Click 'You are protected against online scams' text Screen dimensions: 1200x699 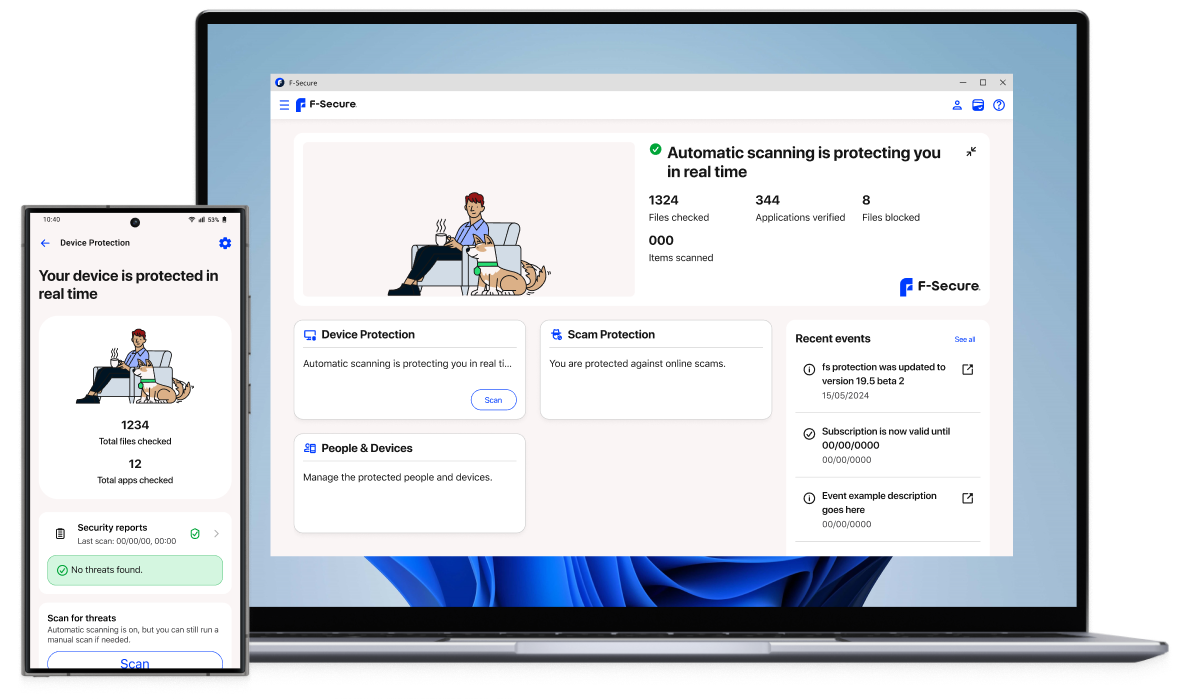tap(637, 364)
